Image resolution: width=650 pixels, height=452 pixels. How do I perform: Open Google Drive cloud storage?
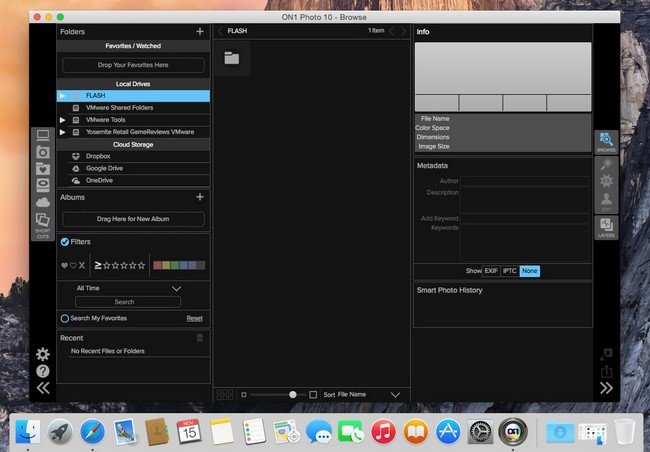[133, 168]
